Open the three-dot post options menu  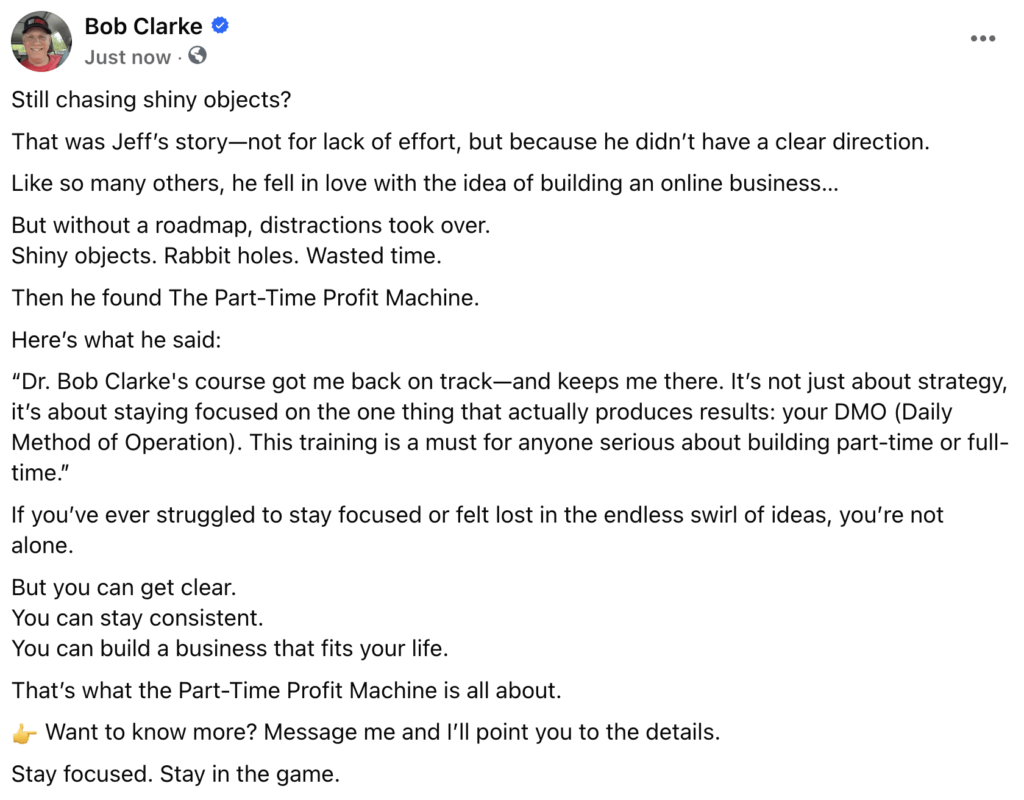point(982,39)
